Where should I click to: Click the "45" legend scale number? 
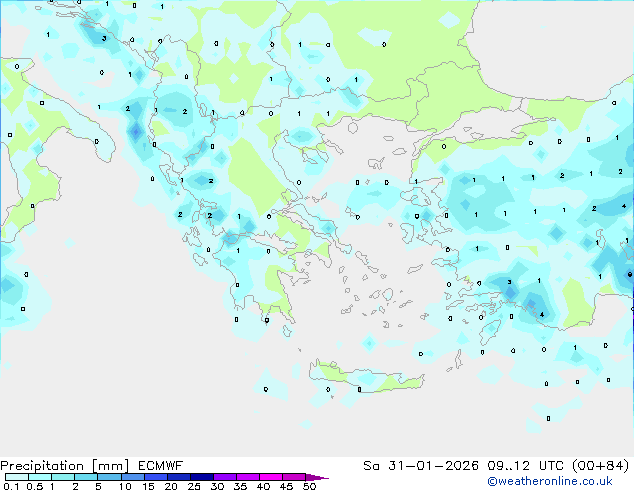click(286, 486)
